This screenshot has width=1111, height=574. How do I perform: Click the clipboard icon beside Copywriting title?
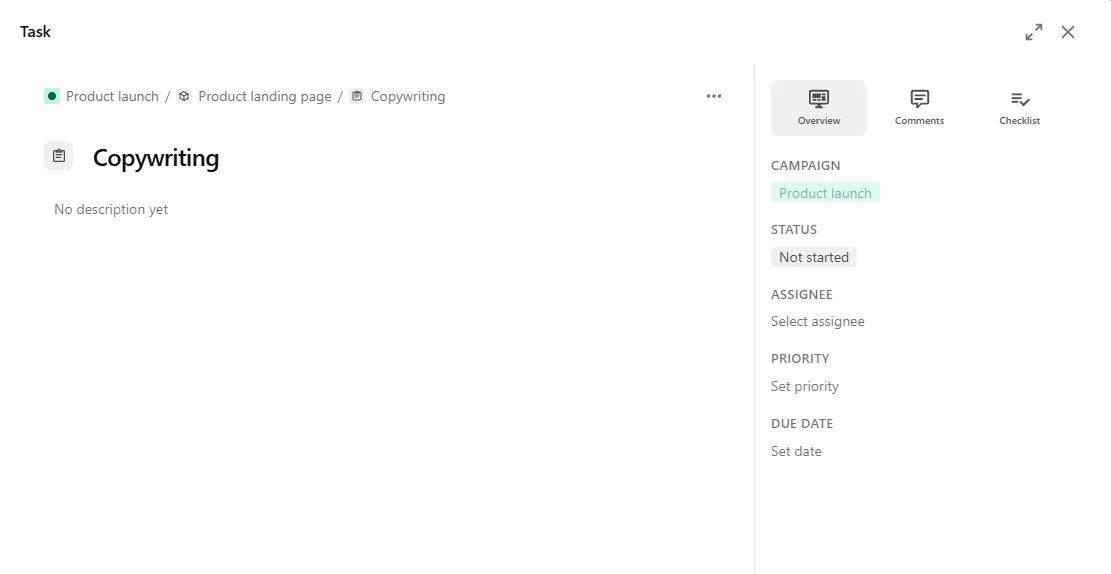coord(59,156)
